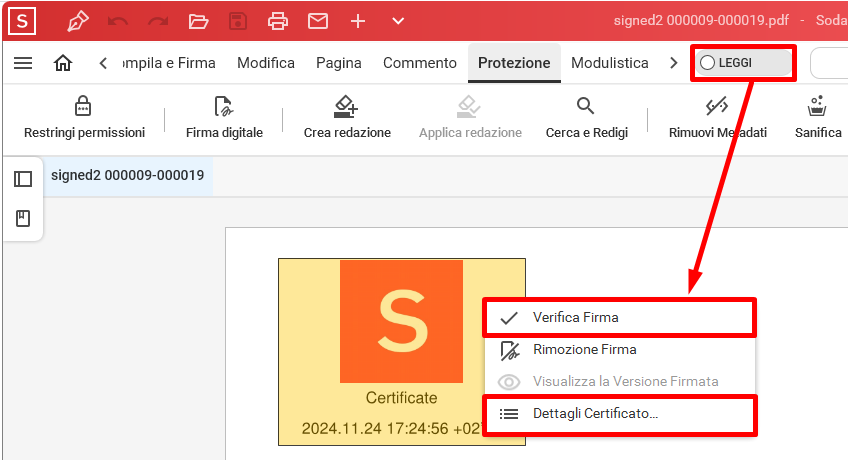This screenshot has height=460, width=848.
Task: Toggle the side panel layout icon
Action: (x=23, y=179)
